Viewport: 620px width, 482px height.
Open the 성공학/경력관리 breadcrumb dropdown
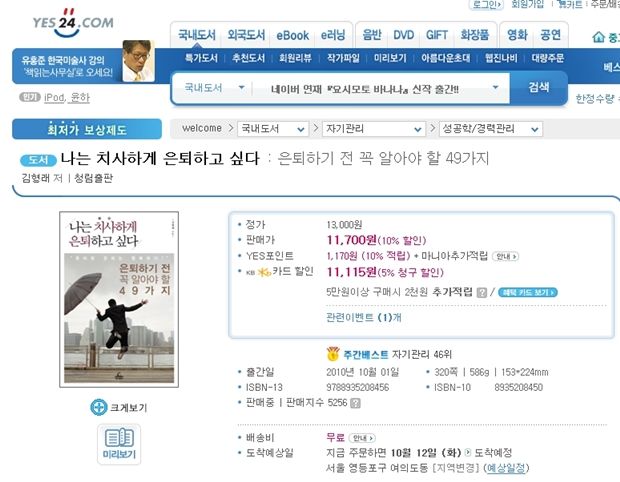(x=491, y=129)
